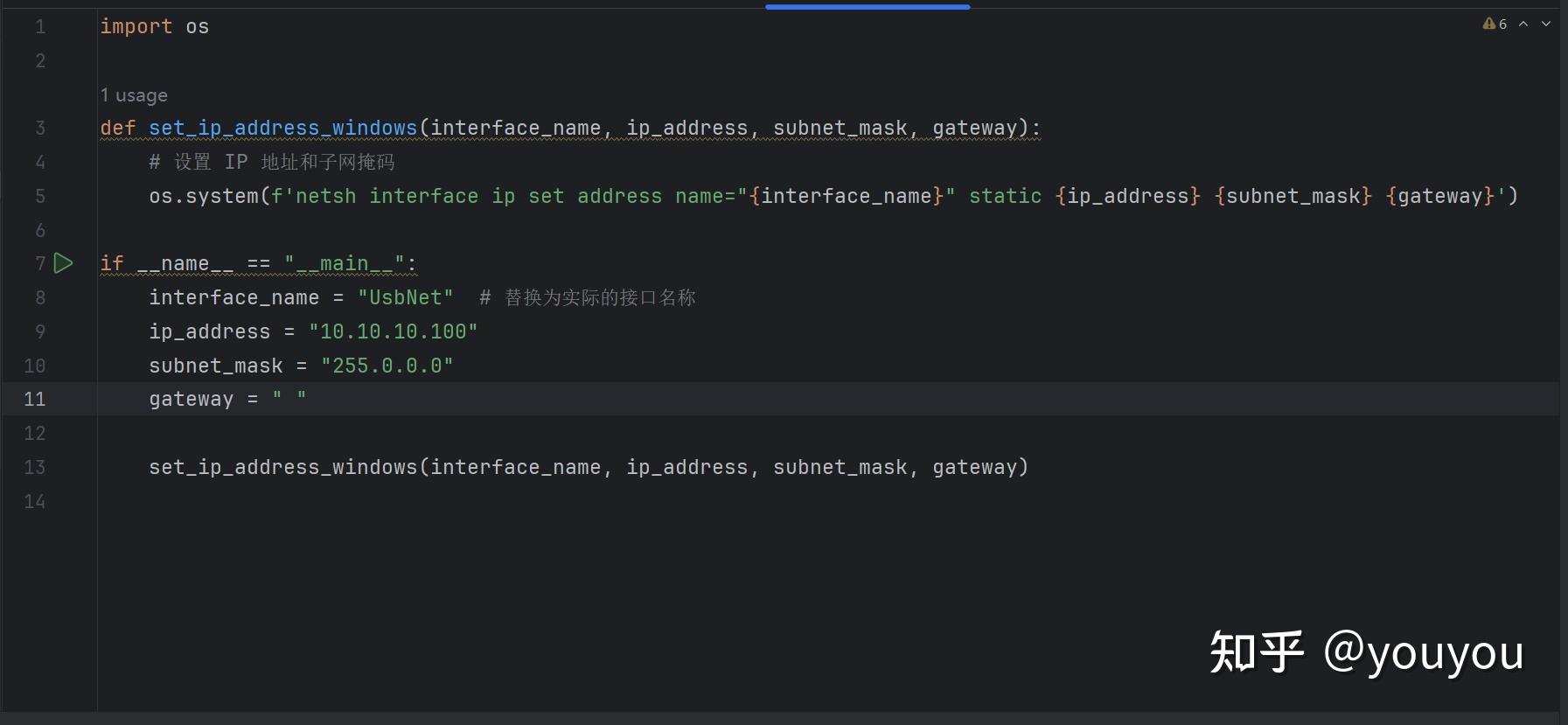Click the set_ip_address_windows call on line 13
1568x725 pixels.
(589, 467)
